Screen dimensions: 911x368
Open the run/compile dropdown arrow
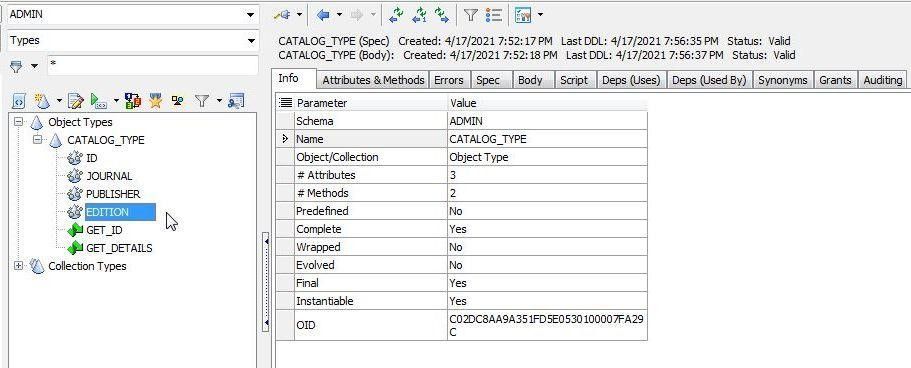point(116,102)
